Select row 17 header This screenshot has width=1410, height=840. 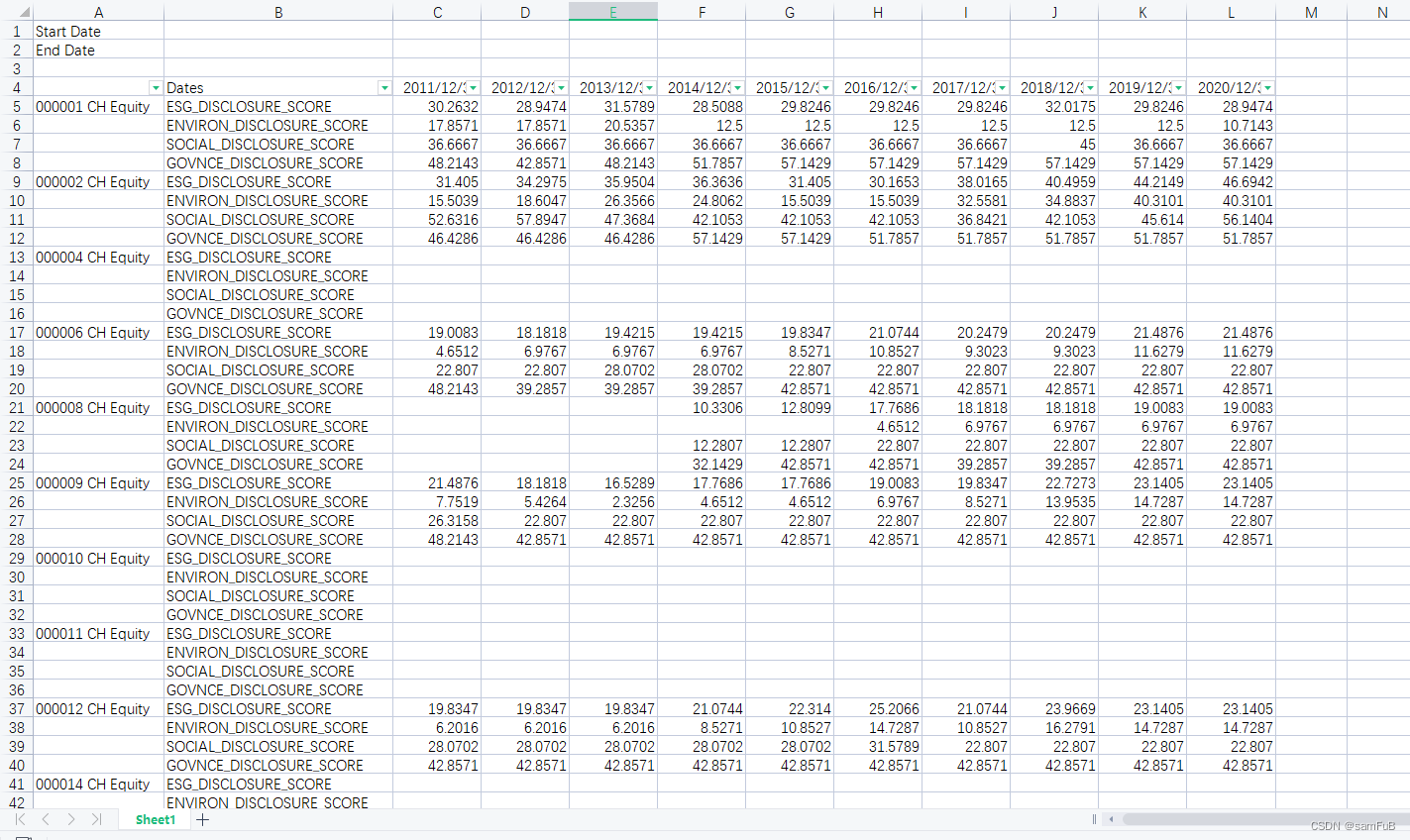pos(16,333)
